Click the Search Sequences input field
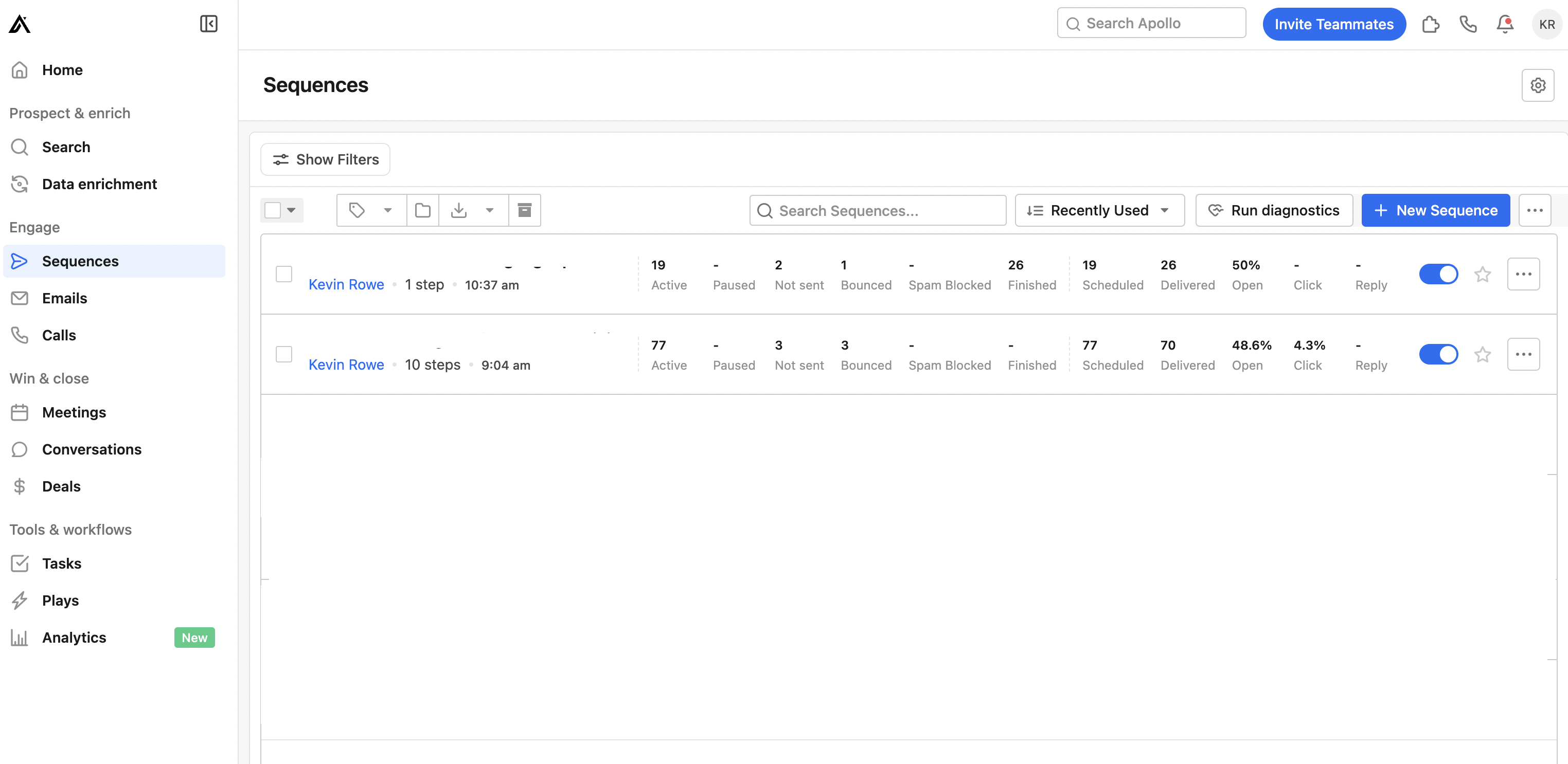This screenshot has height=764, width=1568. (x=878, y=210)
